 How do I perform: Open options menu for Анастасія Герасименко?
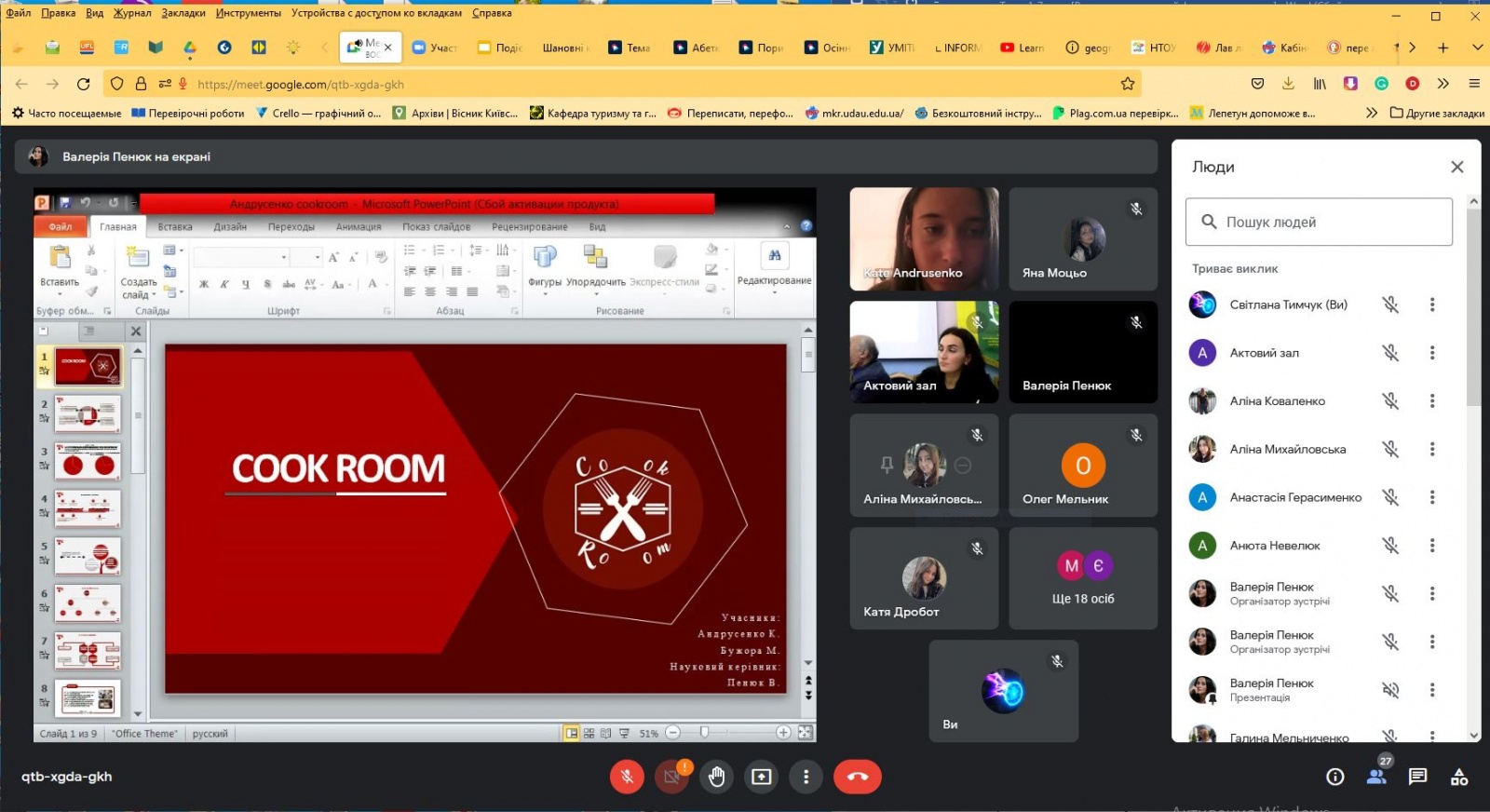[1432, 497]
